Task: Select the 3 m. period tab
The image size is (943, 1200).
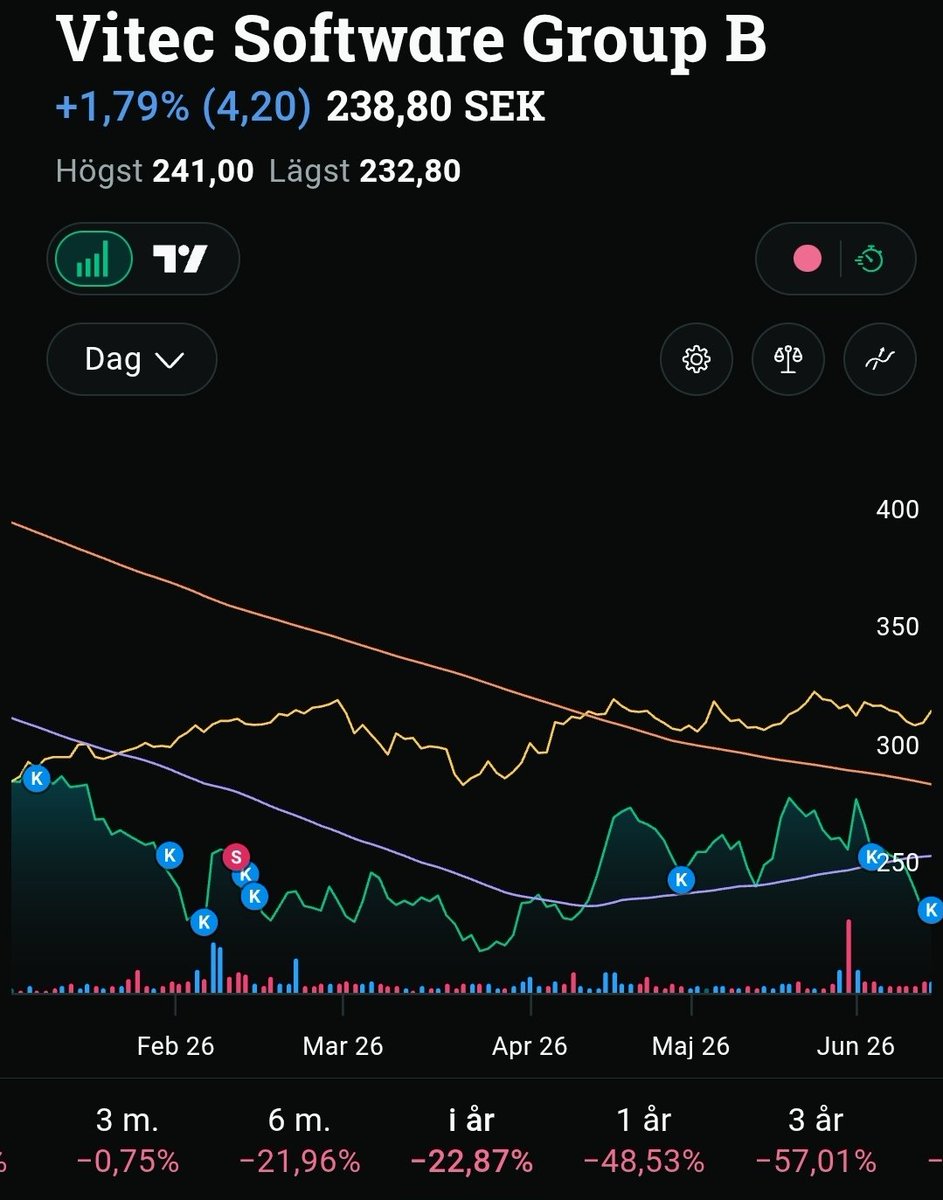Action: pyautogui.click(x=127, y=1140)
